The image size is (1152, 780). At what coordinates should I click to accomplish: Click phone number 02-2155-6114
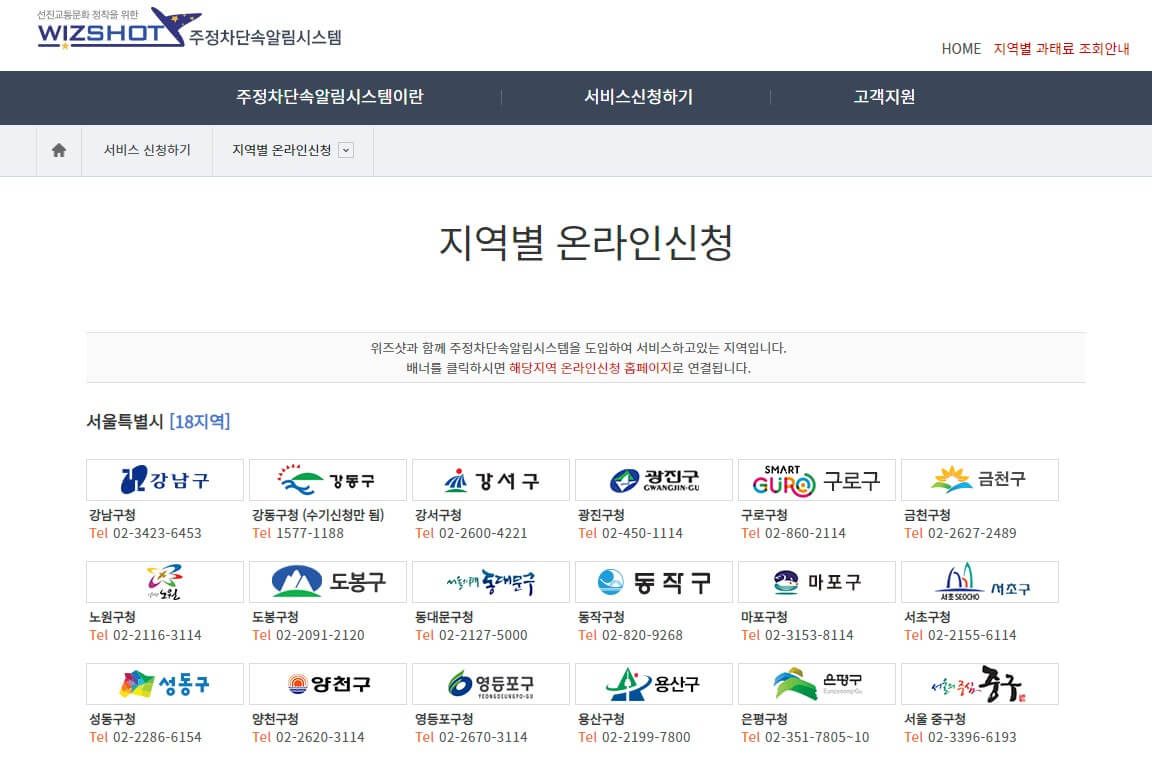tap(972, 635)
